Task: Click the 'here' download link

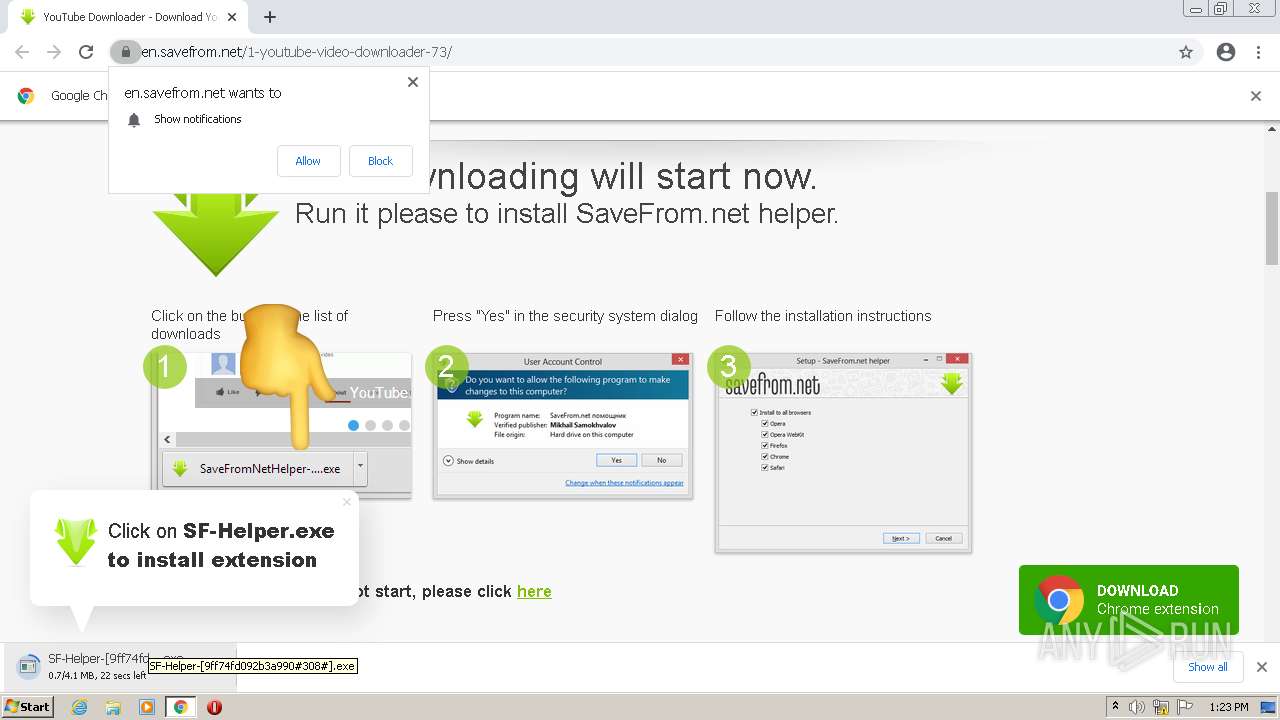Action: (x=534, y=591)
